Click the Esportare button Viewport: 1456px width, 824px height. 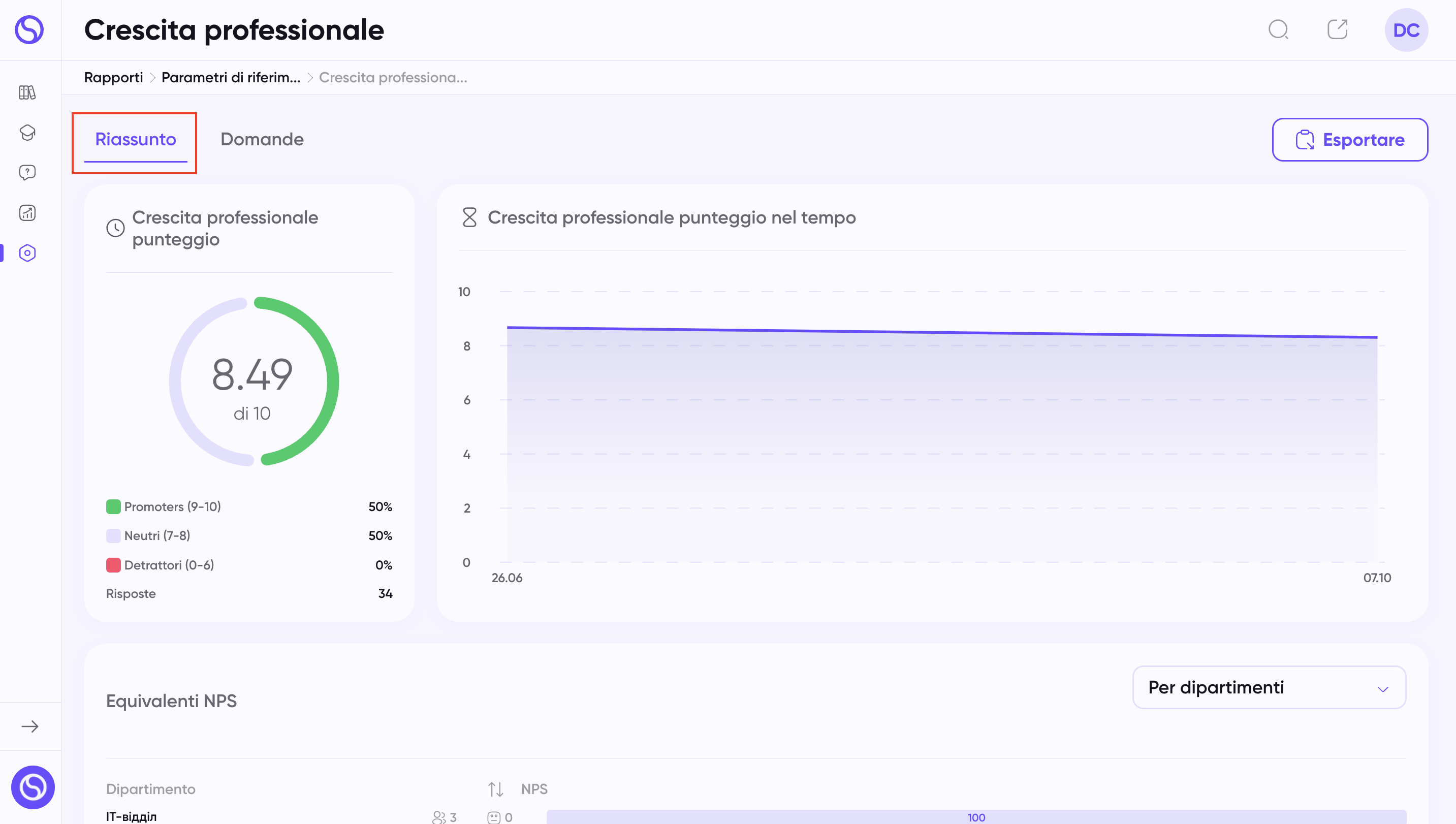click(x=1350, y=140)
